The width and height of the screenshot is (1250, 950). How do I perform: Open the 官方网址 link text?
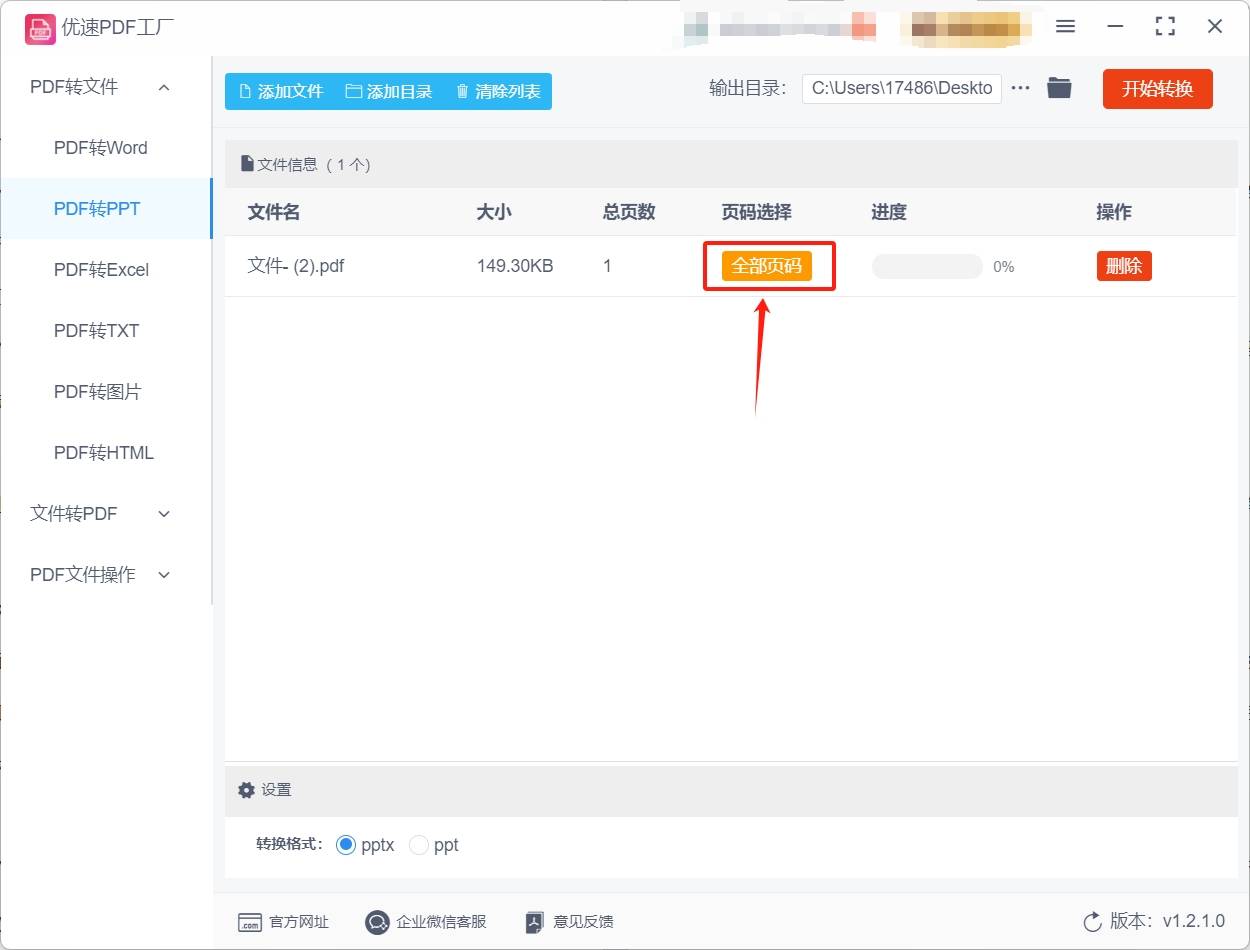(299, 922)
